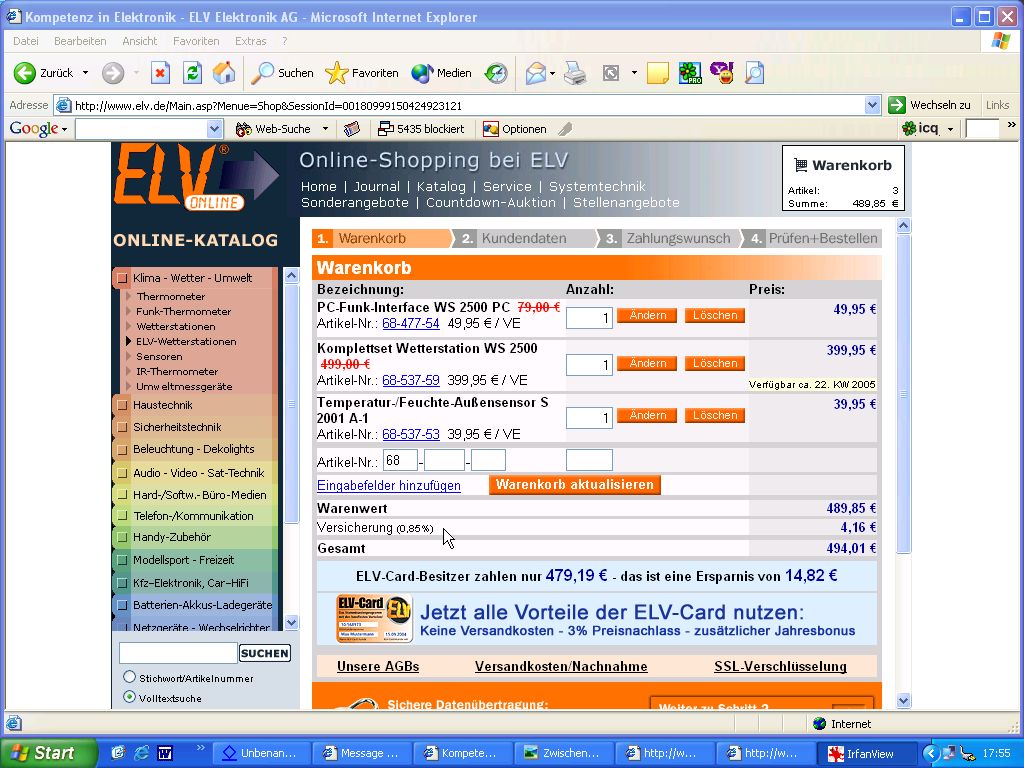Image resolution: width=1024 pixels, height=768 pixels.
Task: Open Zurück history dropdown arrow
Action: (x=86, y=73)
